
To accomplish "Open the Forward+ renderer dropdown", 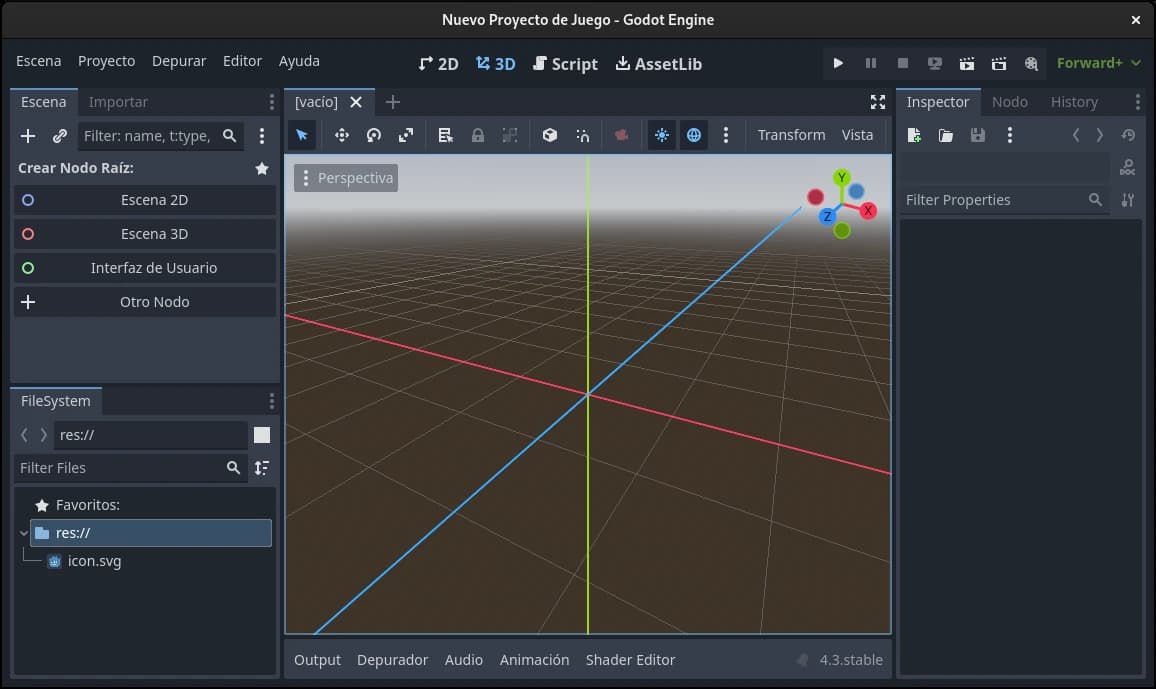I will 1098,63.
